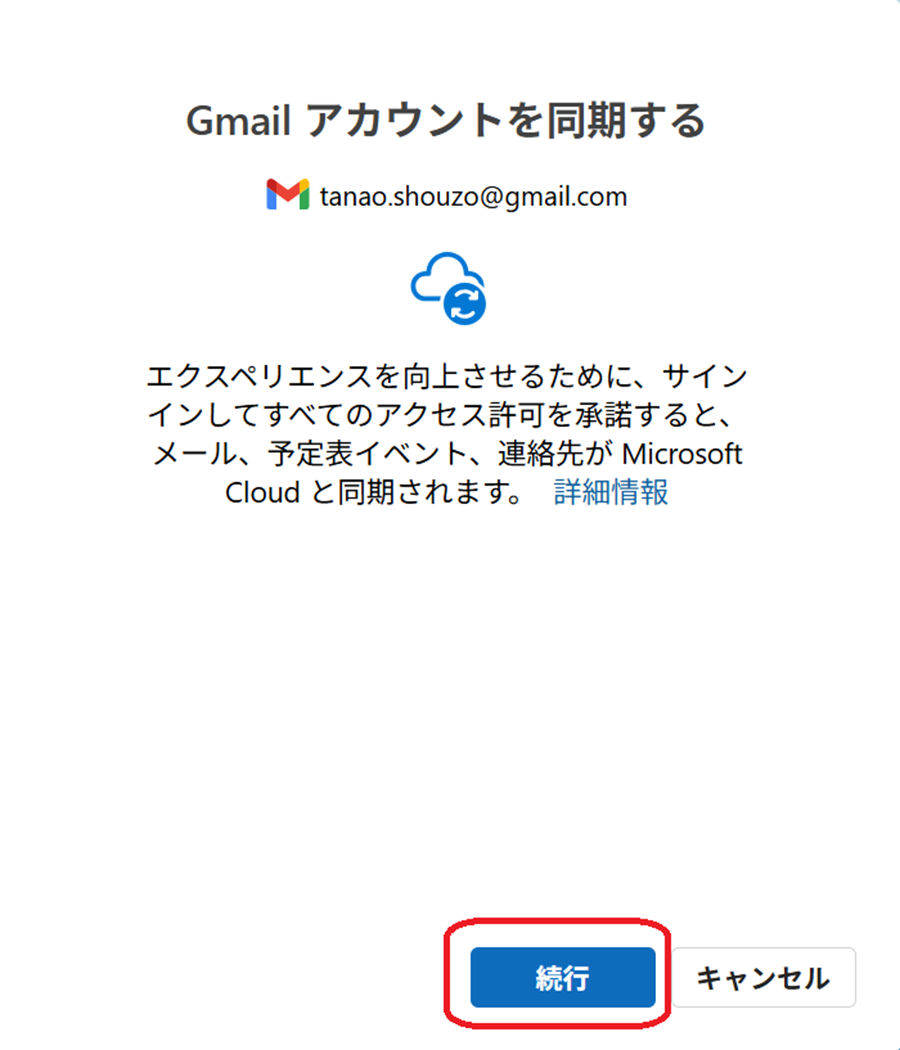Click the メール、予定表イベント phrase
Screen dimensions: 900x1050
[x=309, y=453]
